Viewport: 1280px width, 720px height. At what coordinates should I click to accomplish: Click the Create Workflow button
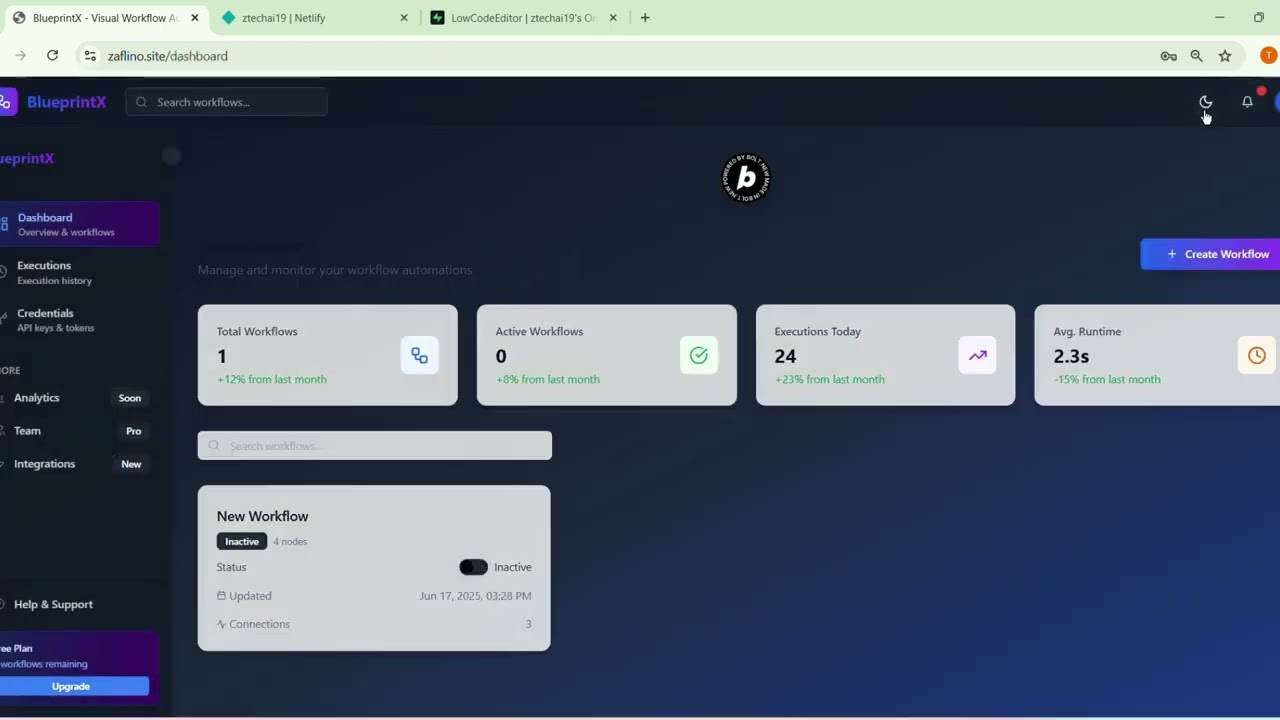click(1210, 254)
